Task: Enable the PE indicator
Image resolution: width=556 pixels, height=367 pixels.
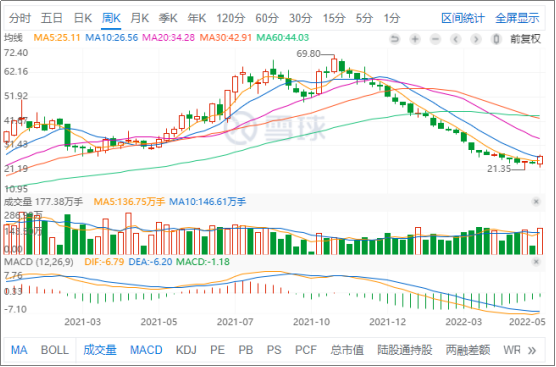Action: coord(217,350)
